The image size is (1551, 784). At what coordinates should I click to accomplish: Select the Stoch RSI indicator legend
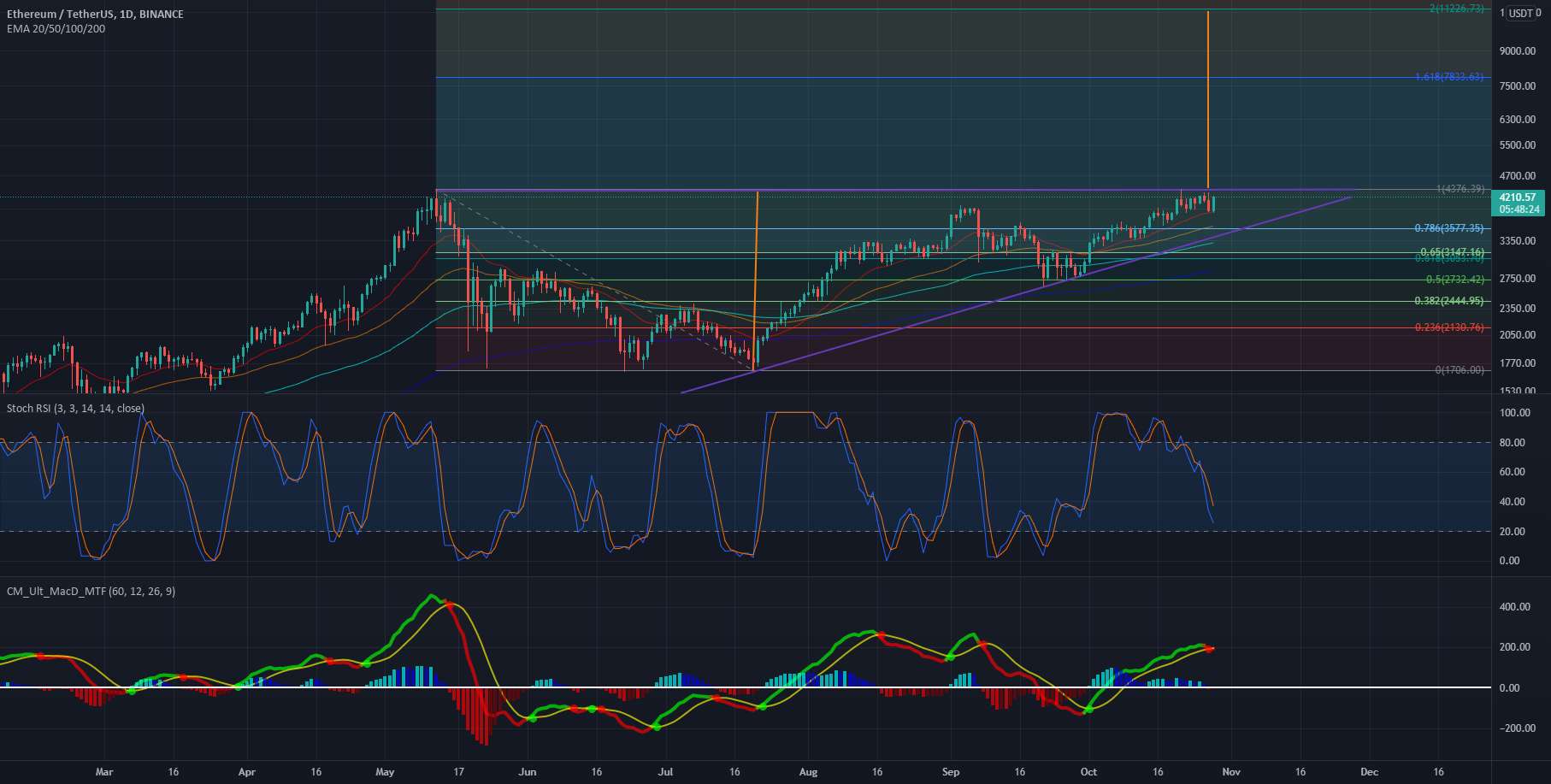pos(75,409)
